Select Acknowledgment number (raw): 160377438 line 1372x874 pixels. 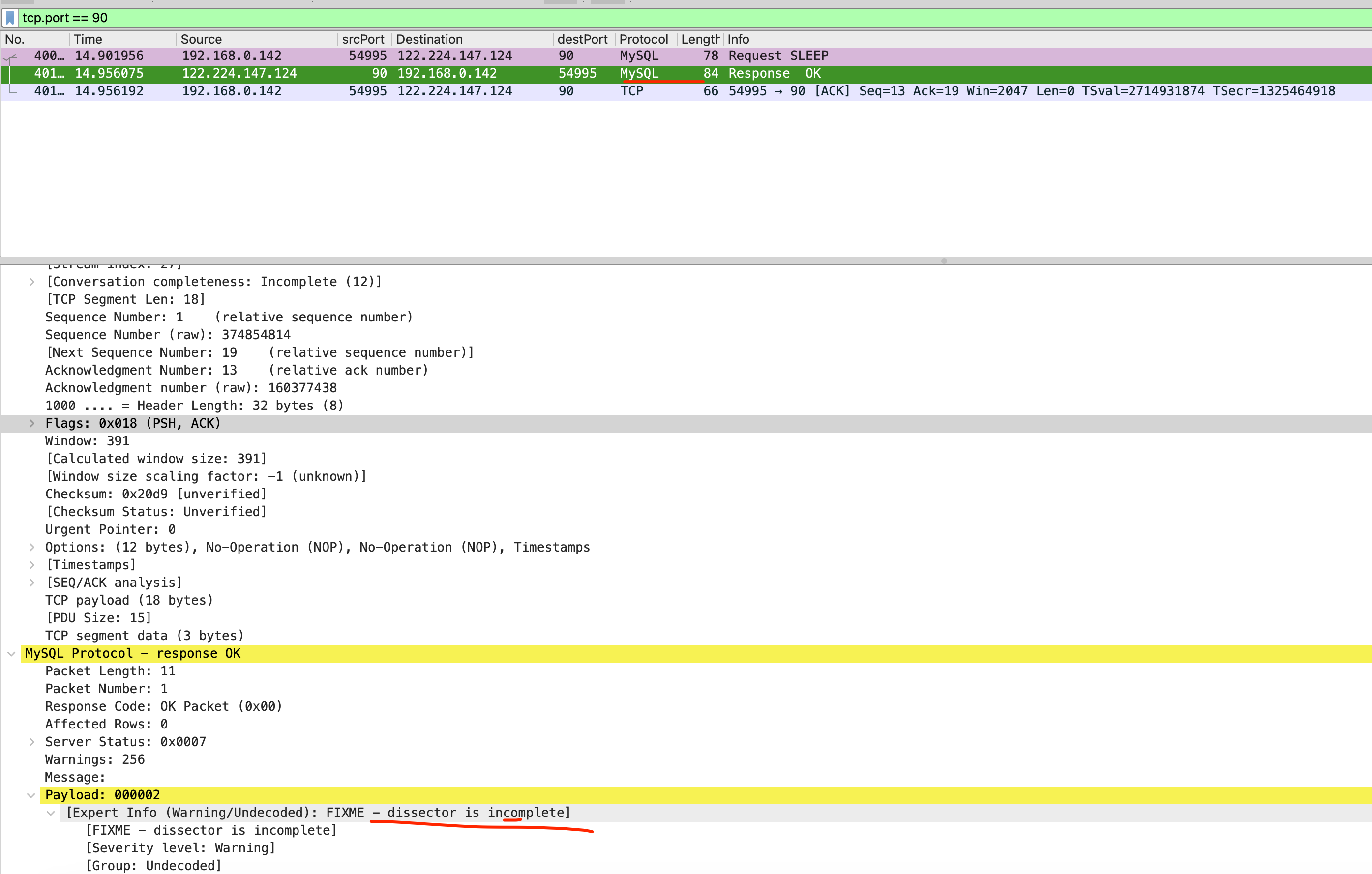(191, 388)
